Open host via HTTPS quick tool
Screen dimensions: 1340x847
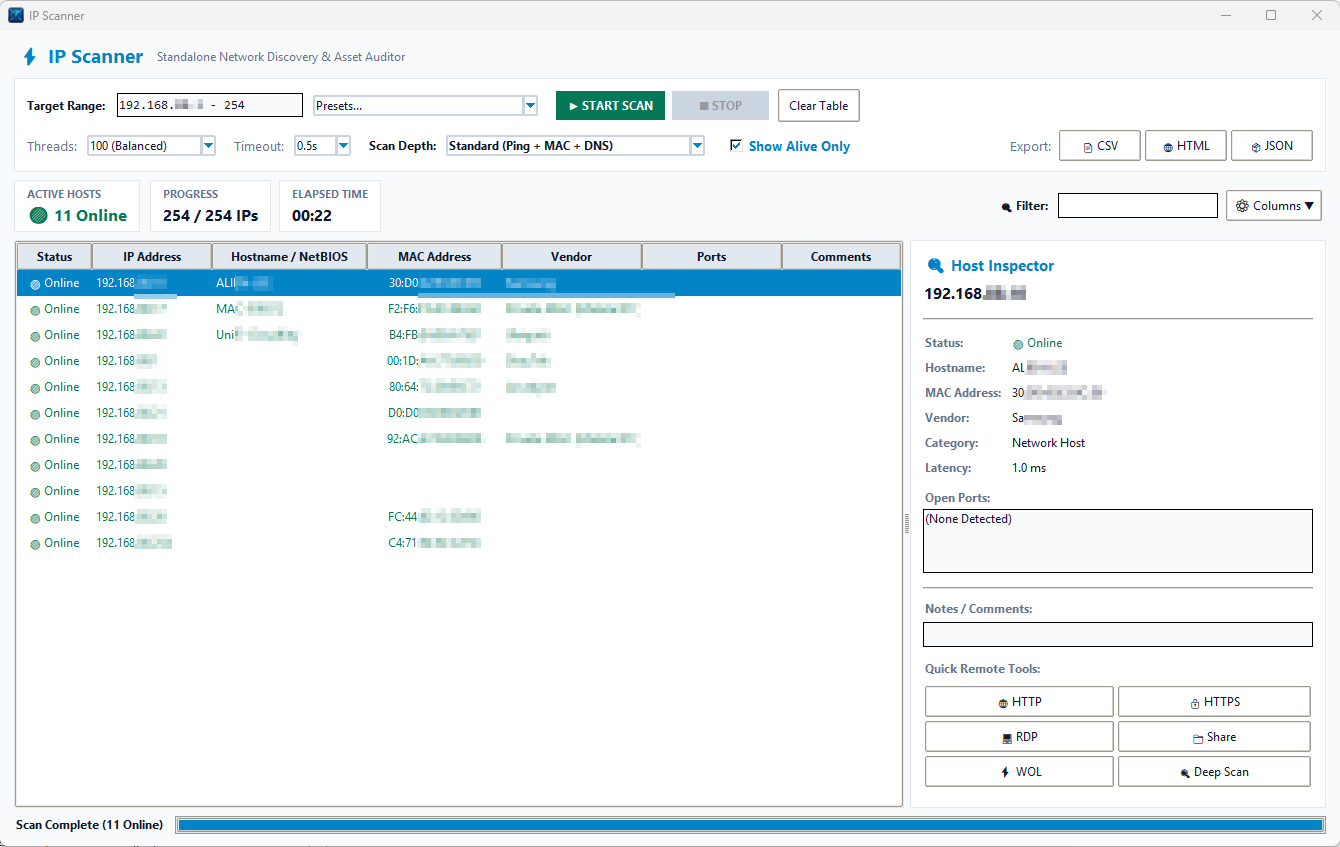tap(1214, 702)
